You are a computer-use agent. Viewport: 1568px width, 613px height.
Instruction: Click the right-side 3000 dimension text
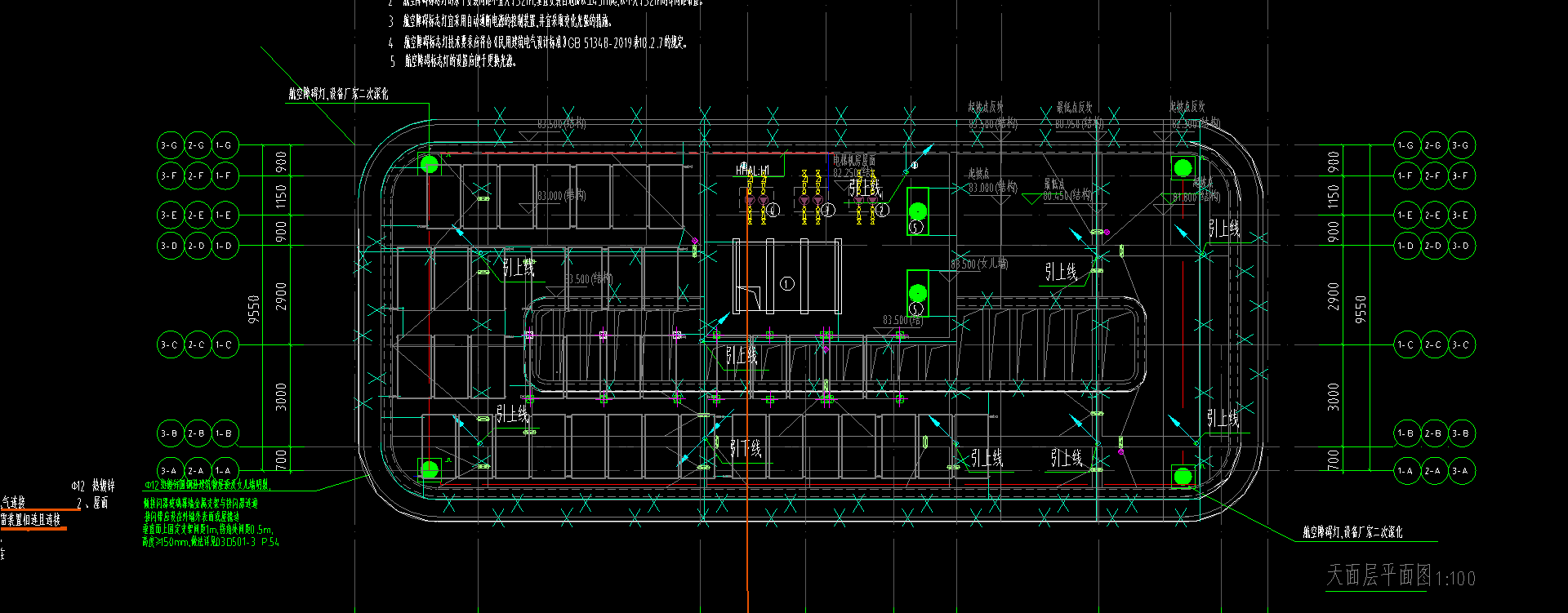(1334, 397)
